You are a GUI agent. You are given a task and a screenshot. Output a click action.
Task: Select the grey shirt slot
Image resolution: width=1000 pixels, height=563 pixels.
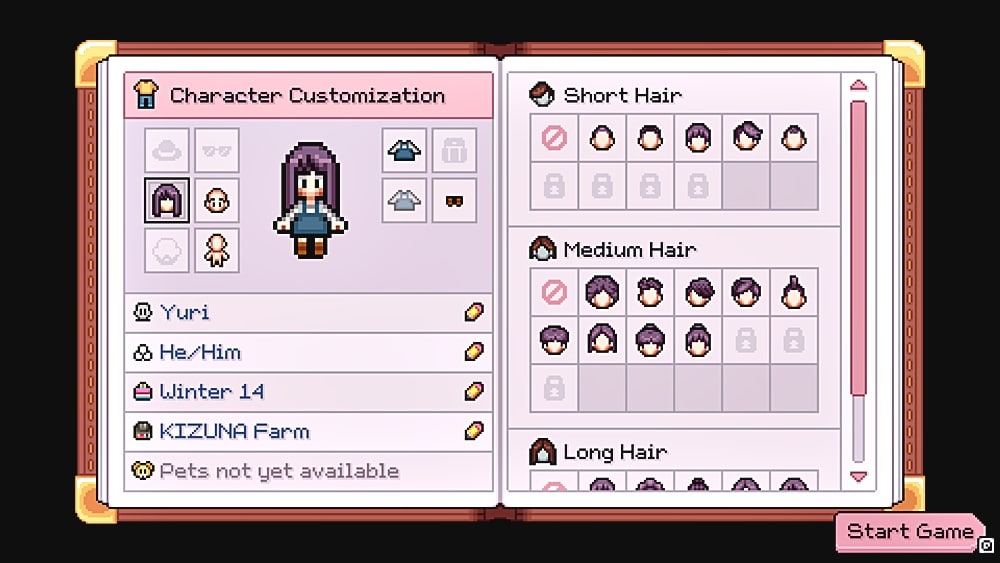[404, 200]
